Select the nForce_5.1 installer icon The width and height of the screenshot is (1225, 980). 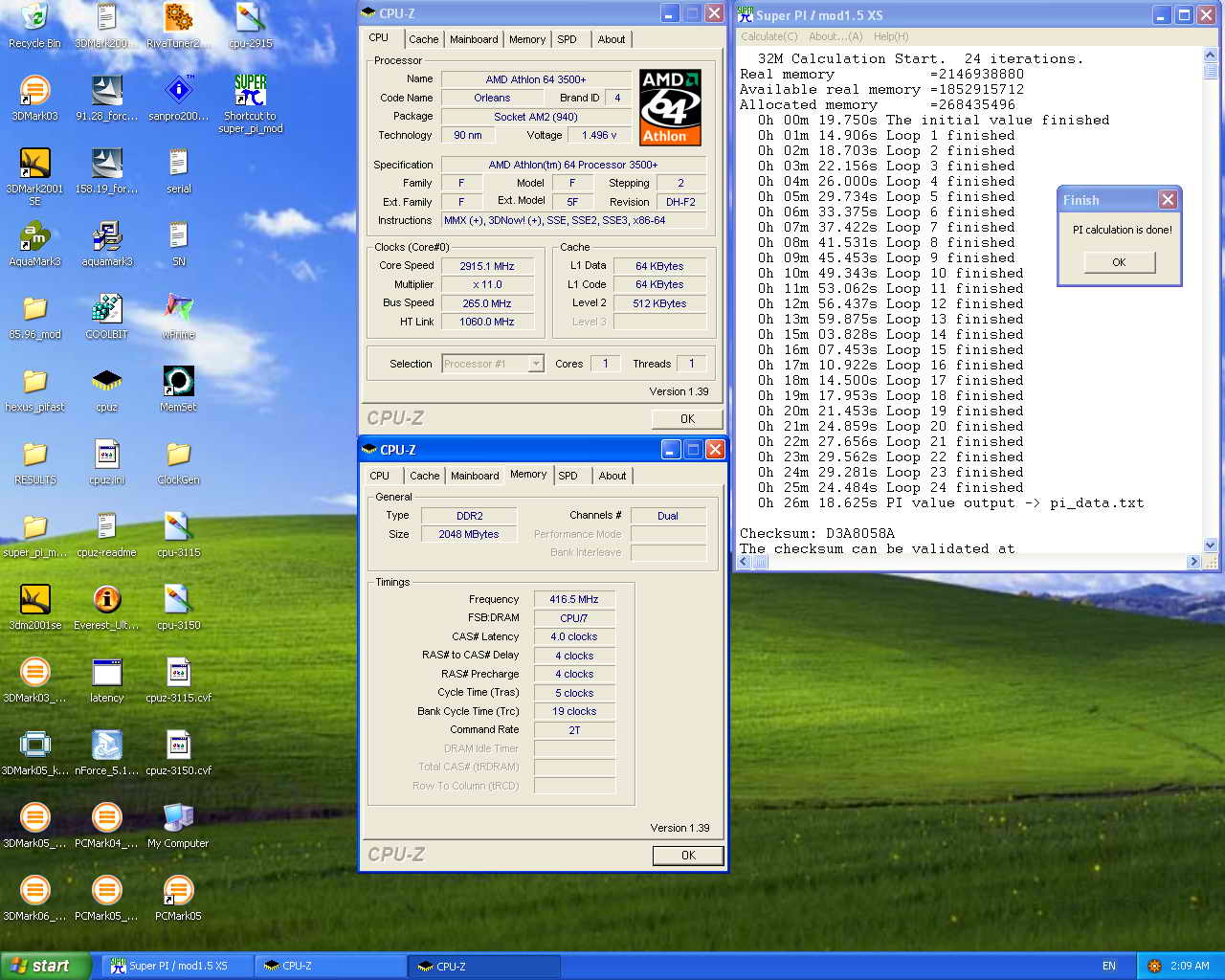[106, 753]
